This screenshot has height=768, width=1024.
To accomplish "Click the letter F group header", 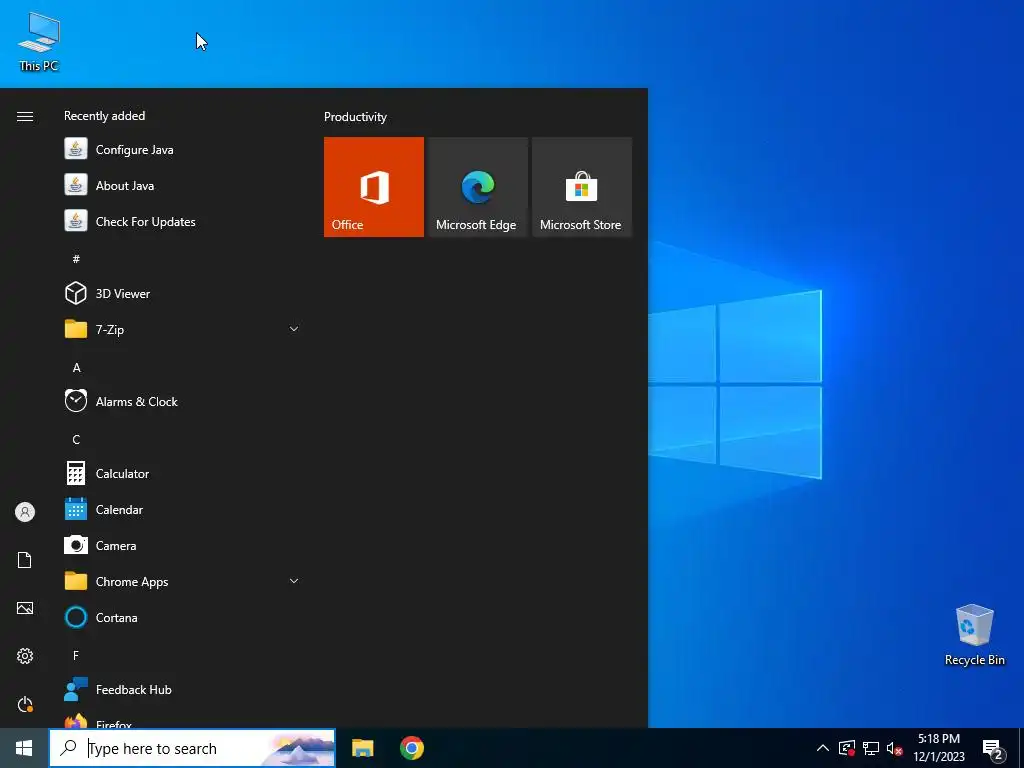I will point(76,655).
